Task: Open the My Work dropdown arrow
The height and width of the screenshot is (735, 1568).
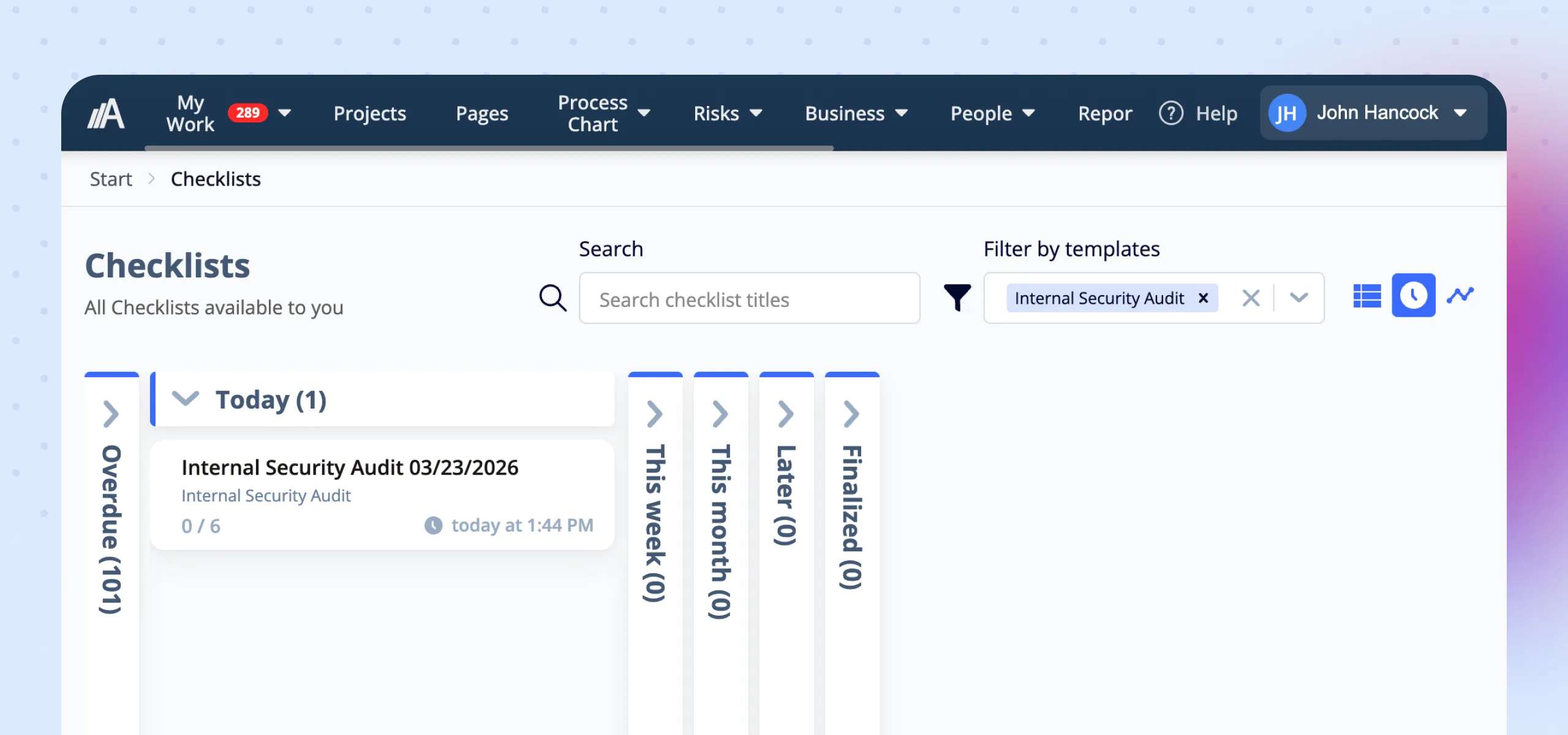Action: point(285,113)
